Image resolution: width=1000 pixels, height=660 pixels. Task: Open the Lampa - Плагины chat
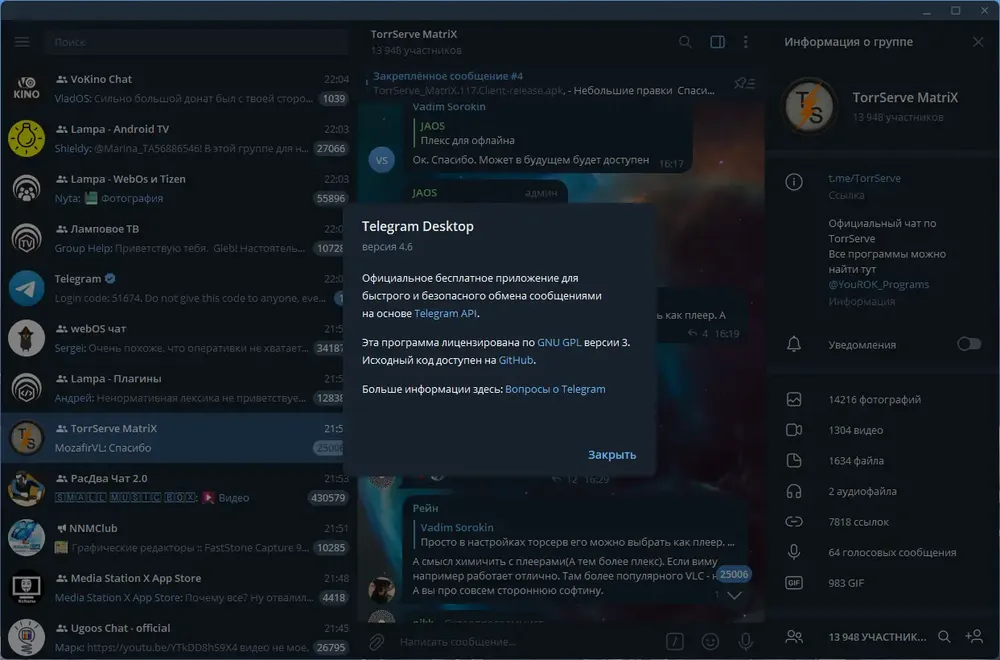coord(173,388)
